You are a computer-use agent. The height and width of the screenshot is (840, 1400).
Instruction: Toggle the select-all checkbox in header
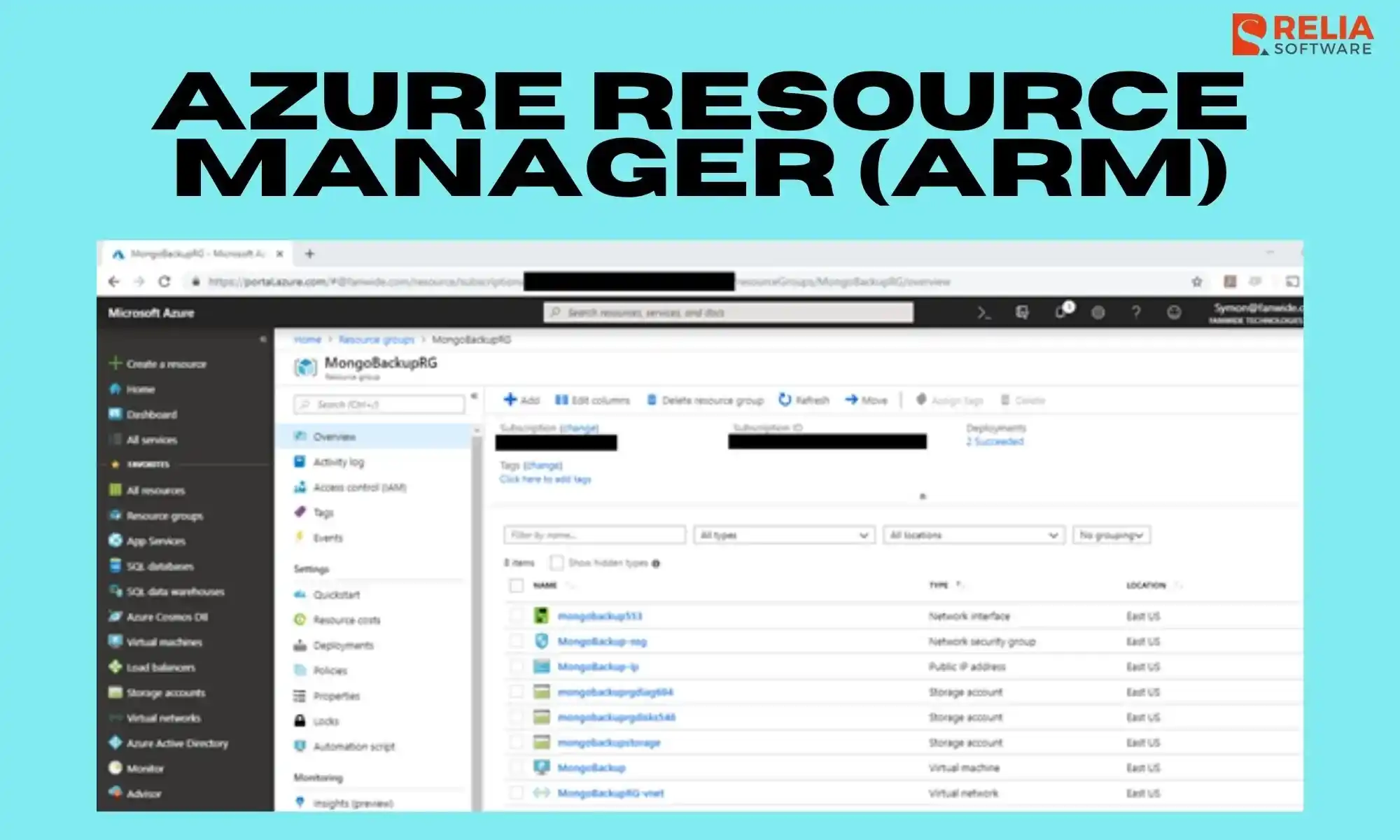pyautogui.click(x=517, y=586)
